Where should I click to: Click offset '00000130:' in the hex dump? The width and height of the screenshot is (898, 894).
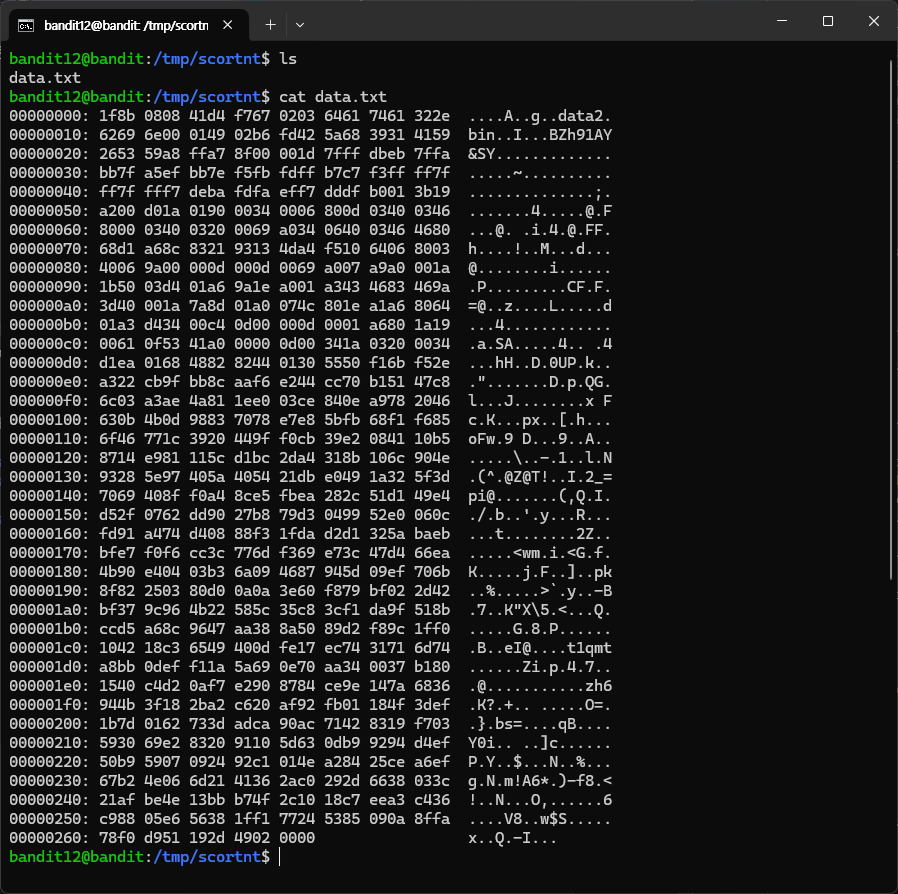(49, 476)
